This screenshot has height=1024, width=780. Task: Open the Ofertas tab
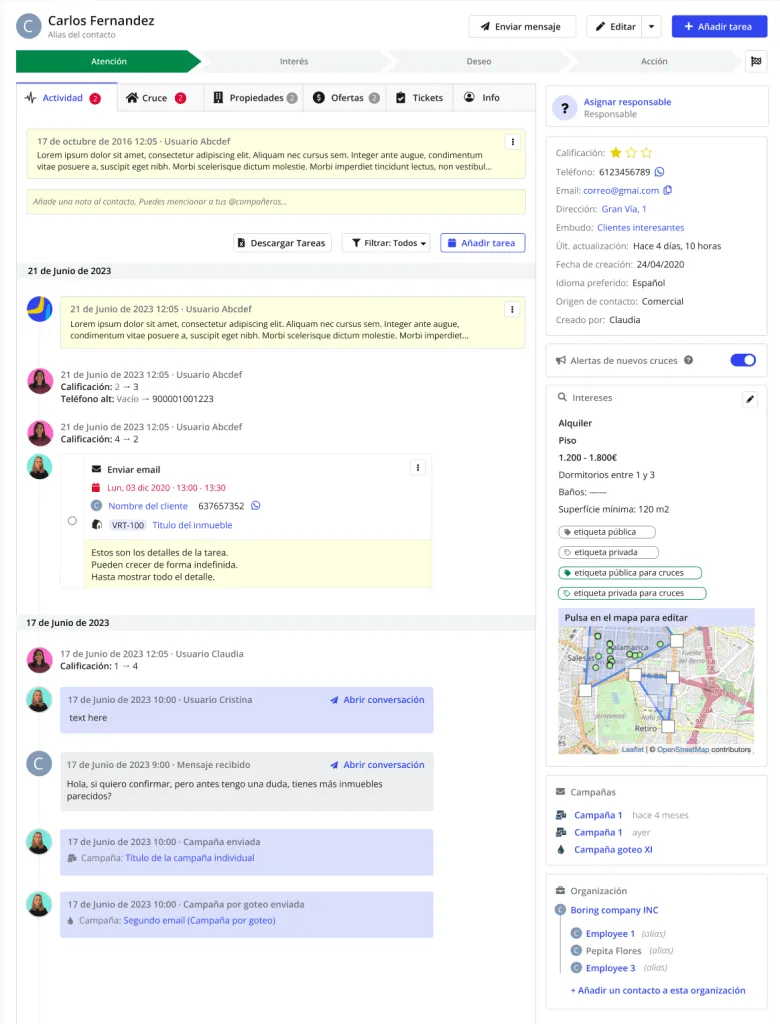[x=345, y=98]
